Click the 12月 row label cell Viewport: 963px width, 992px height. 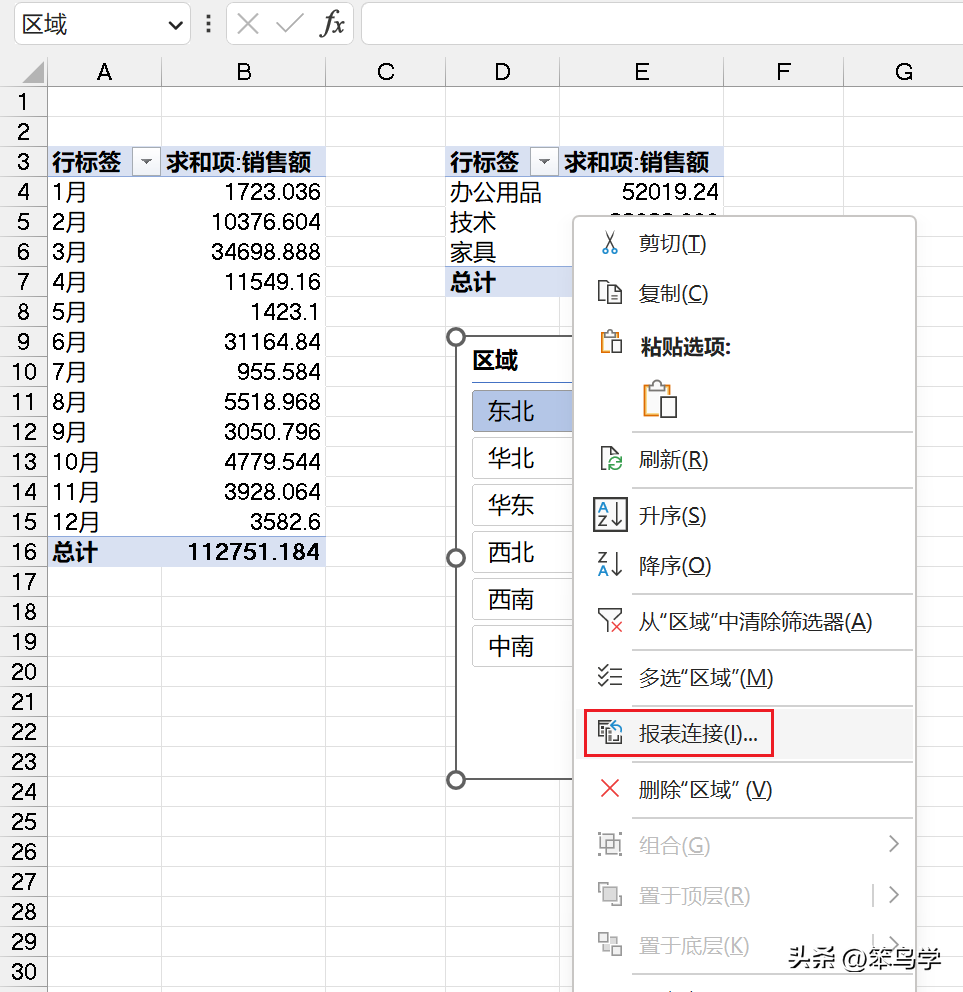(104, 522)
